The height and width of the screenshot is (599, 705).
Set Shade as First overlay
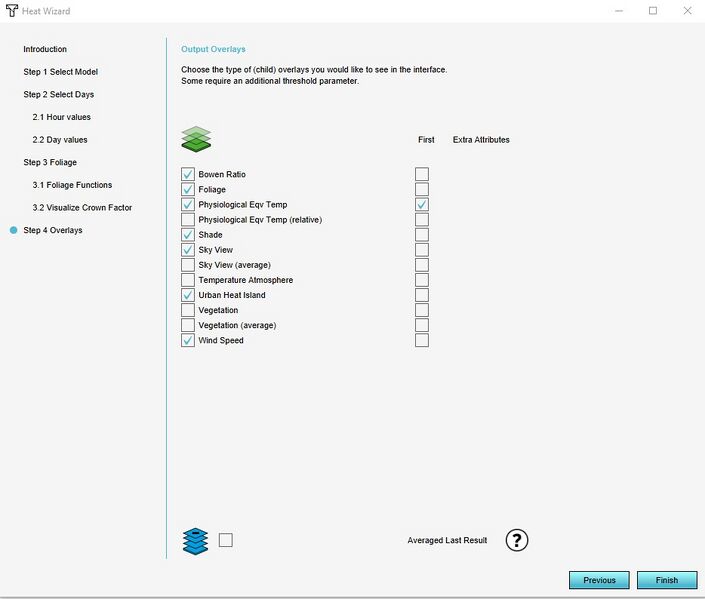(x=422, y=235)
